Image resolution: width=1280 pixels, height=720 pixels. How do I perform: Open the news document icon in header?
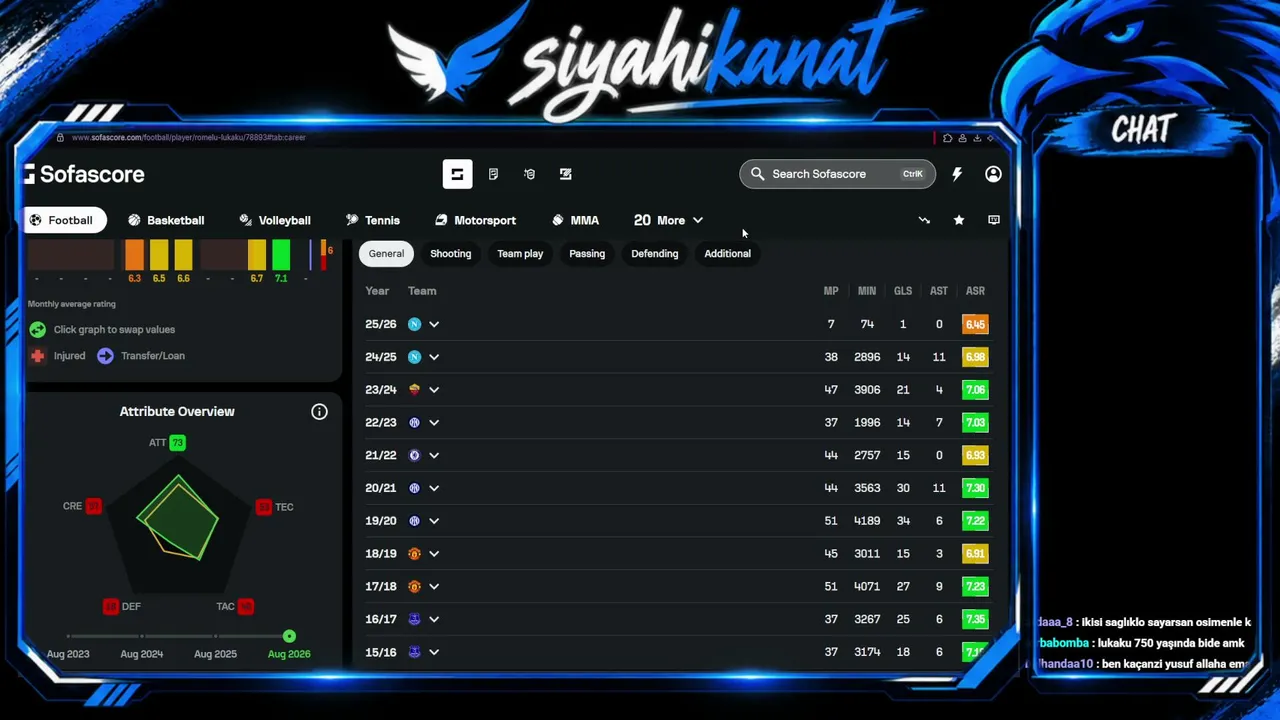493,174
